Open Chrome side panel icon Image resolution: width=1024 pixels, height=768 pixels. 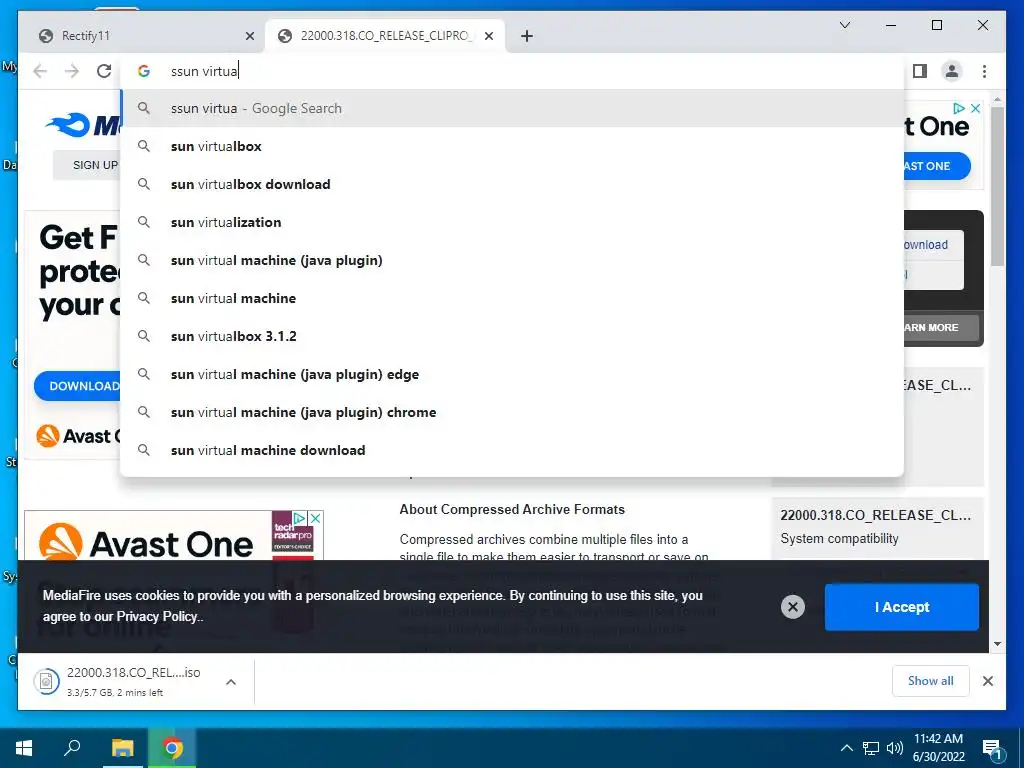click(920, 71)
